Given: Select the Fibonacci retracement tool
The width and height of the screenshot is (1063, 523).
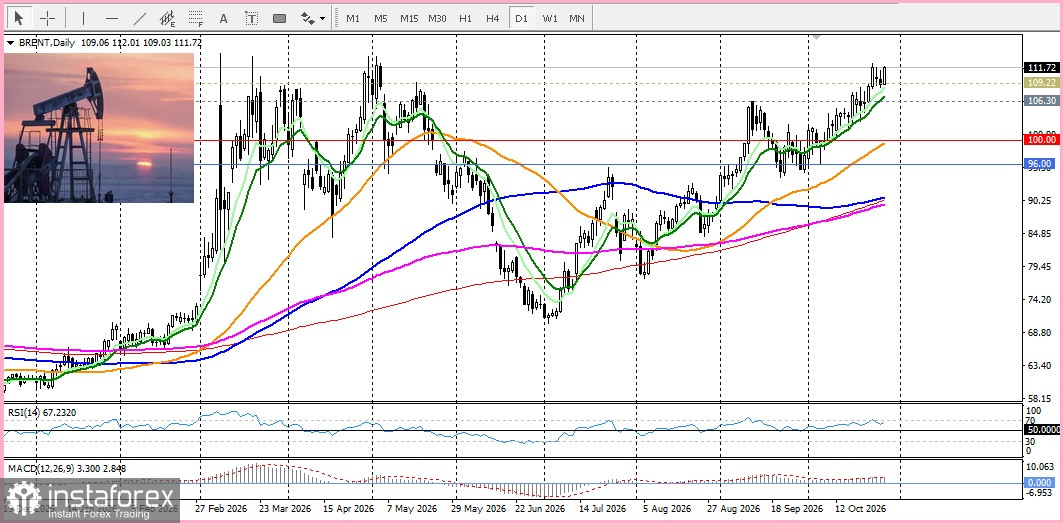Looking at the screenshot, I should coord(196,18).
